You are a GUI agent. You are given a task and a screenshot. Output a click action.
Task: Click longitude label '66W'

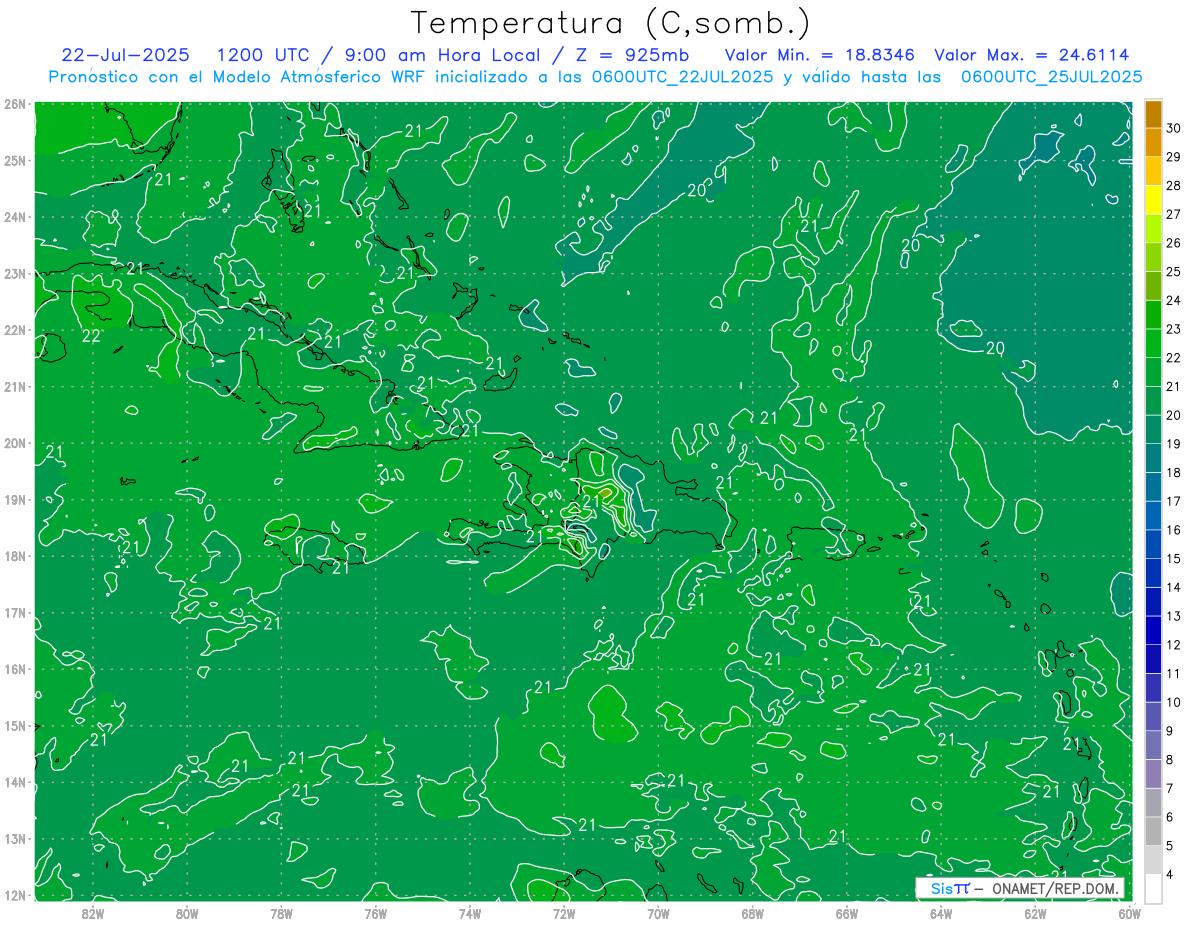click(x=846, y=913)
